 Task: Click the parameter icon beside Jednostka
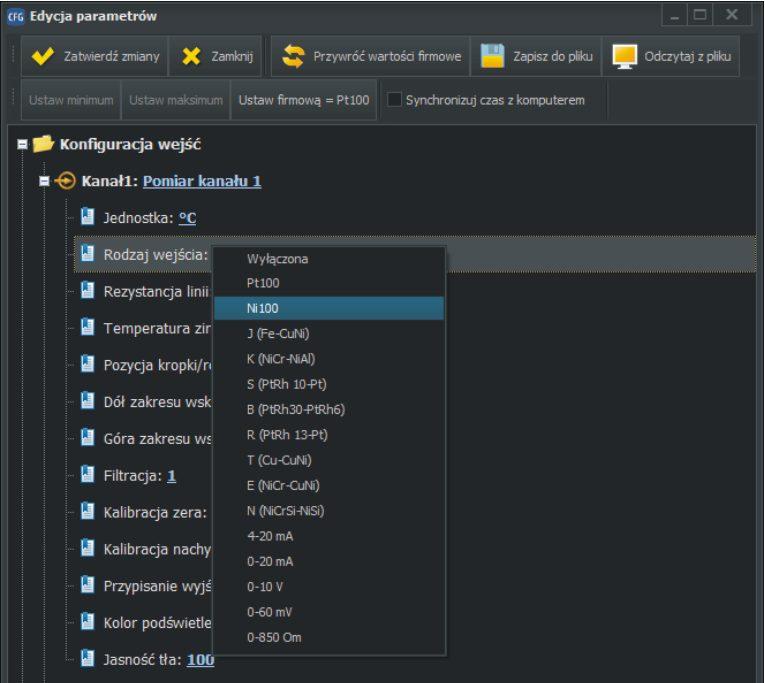tap(87, 216)
